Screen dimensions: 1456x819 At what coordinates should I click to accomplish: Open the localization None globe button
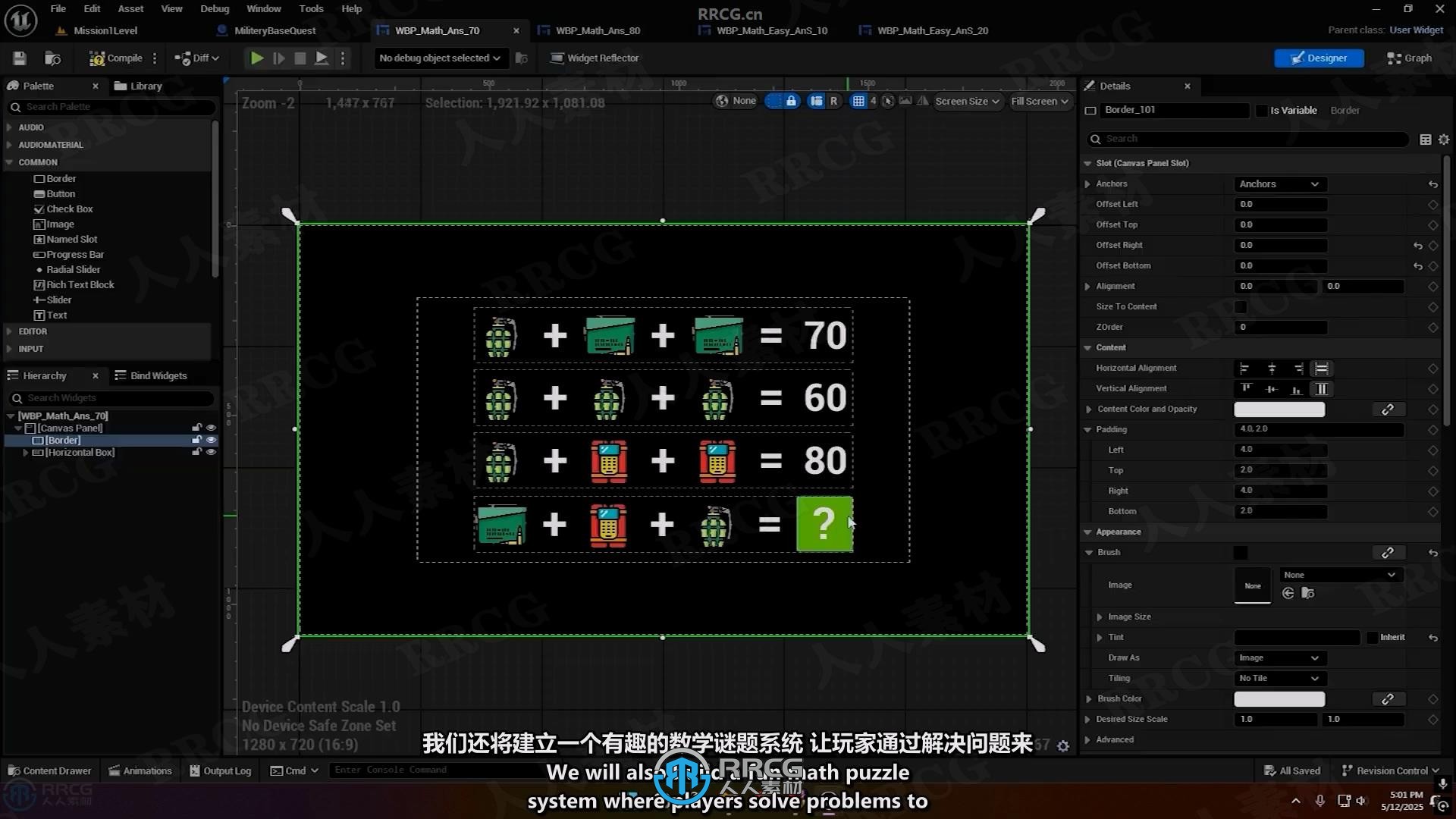(x=736, y=101)
